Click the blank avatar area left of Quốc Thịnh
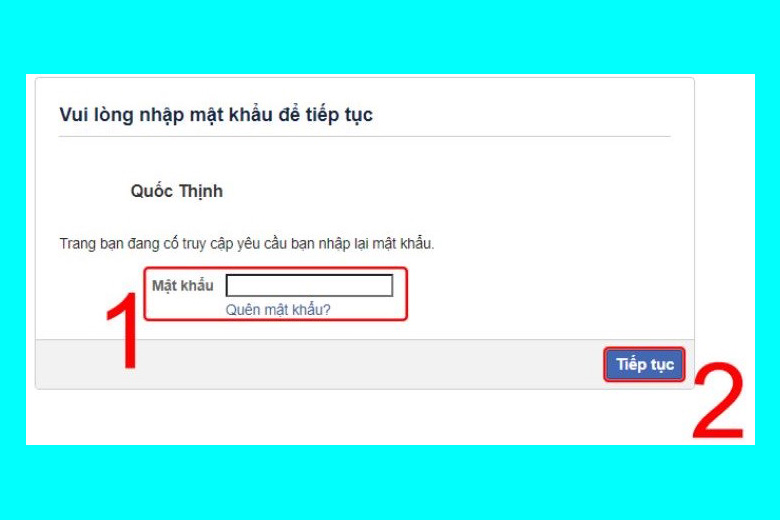This screenshot has height=520, width=780. pyautogui.click(x=92, y=191)
